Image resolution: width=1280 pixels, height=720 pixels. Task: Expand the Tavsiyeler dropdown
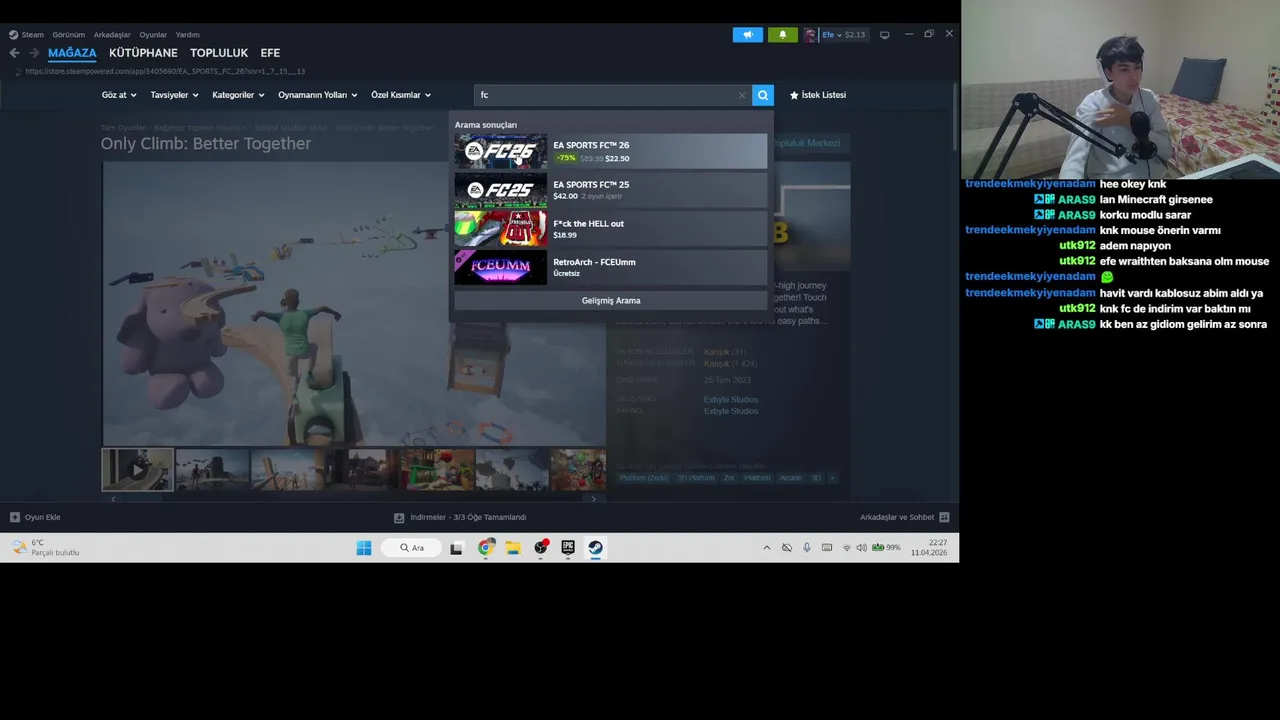pos(174,95)
